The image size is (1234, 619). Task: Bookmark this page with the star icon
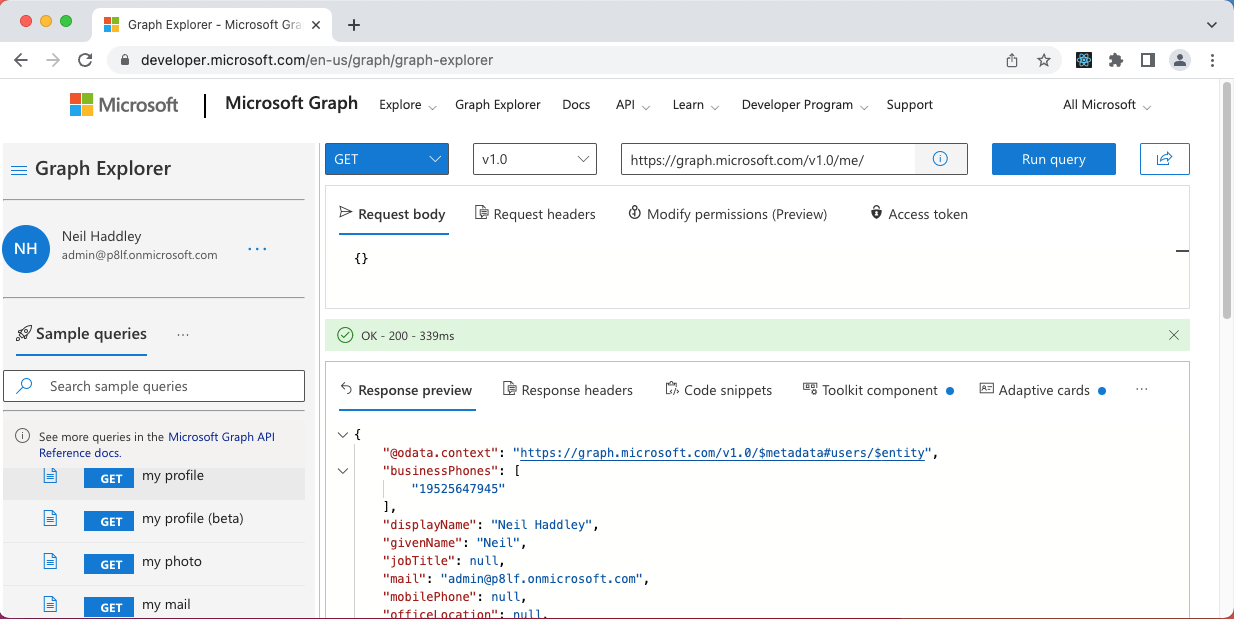pos(1044,60)
